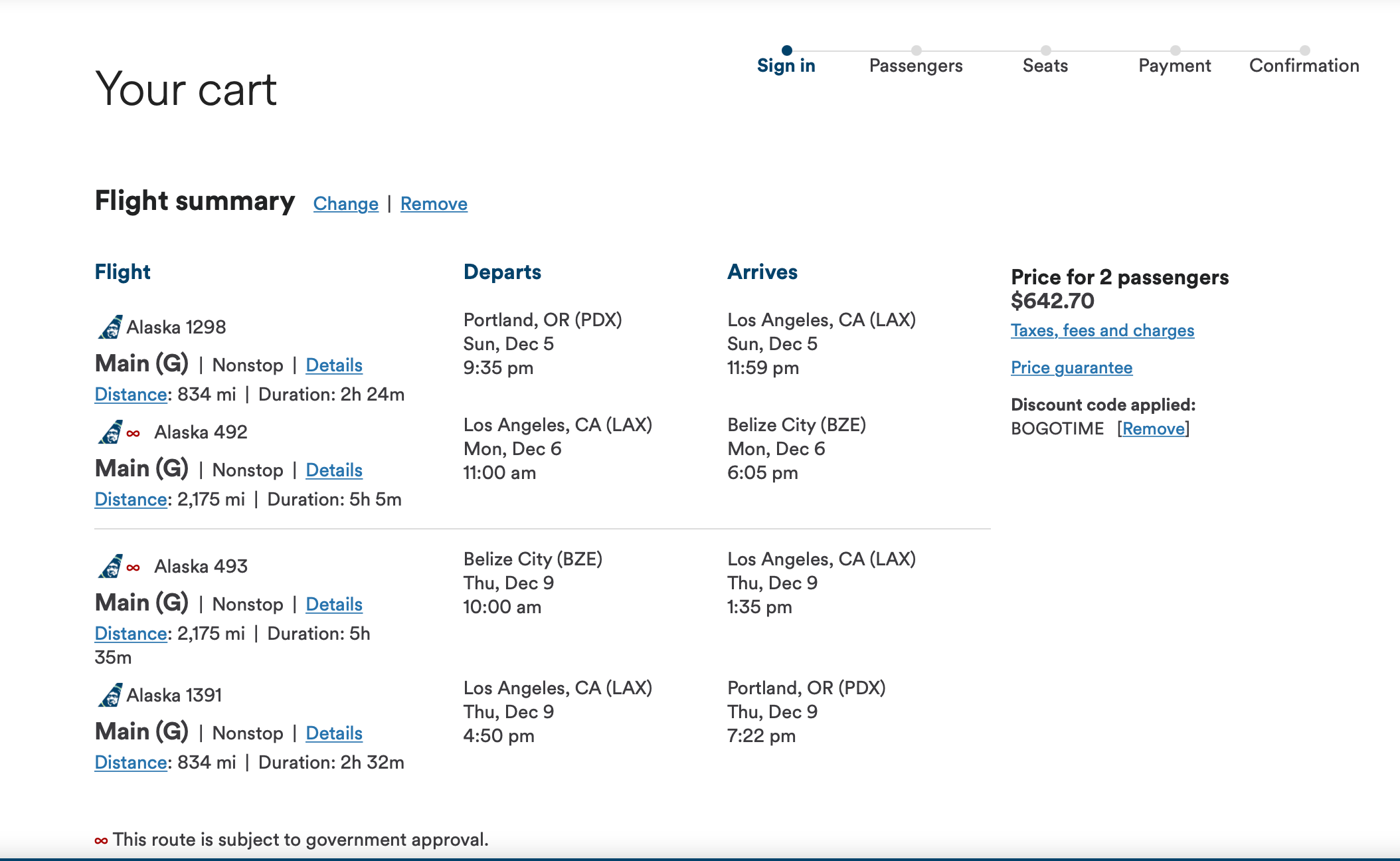Viewport: 1400px width, 861px height.
Task: Click red infinity symbol next to Alaska 493
Action: tap(133, 568)
